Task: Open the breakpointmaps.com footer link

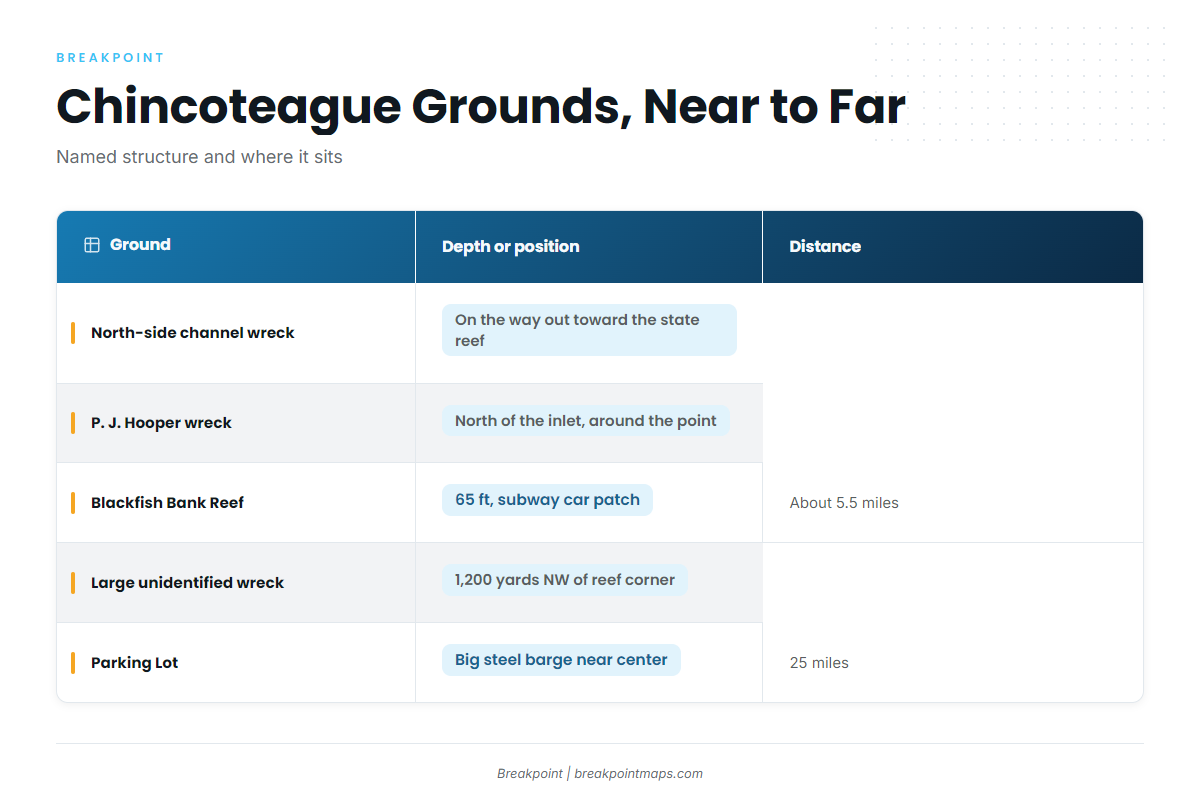Action: click(x=638, y=774)
